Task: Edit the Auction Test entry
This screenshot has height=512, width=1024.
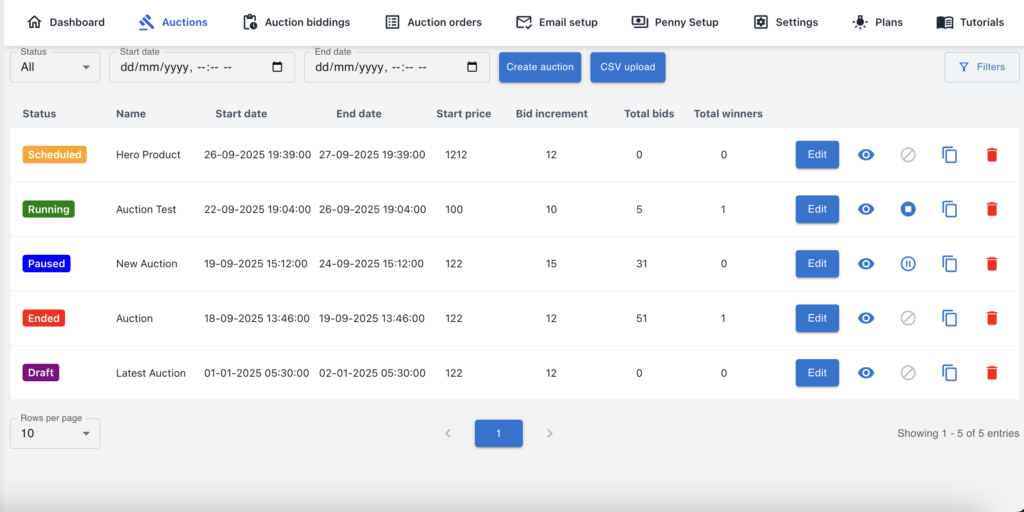Action: pyautogui.click(x=817, y=209)
